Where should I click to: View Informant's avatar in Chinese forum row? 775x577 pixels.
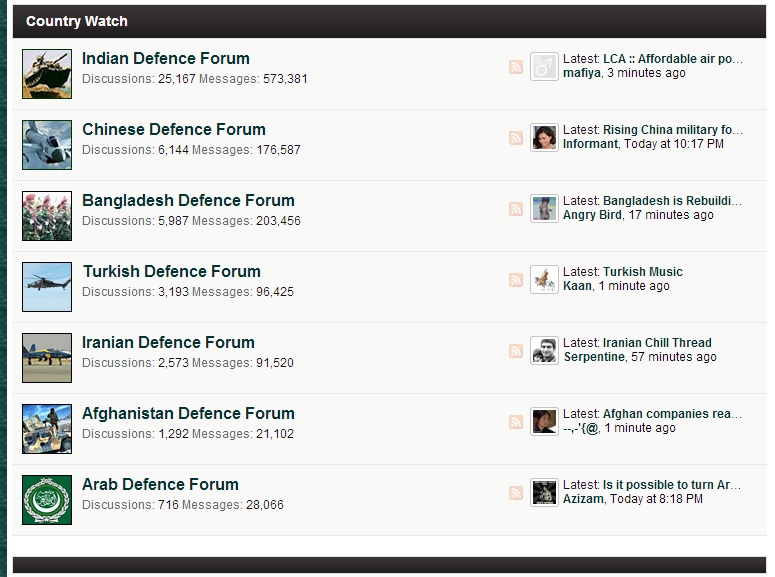[x=544, y=137]
